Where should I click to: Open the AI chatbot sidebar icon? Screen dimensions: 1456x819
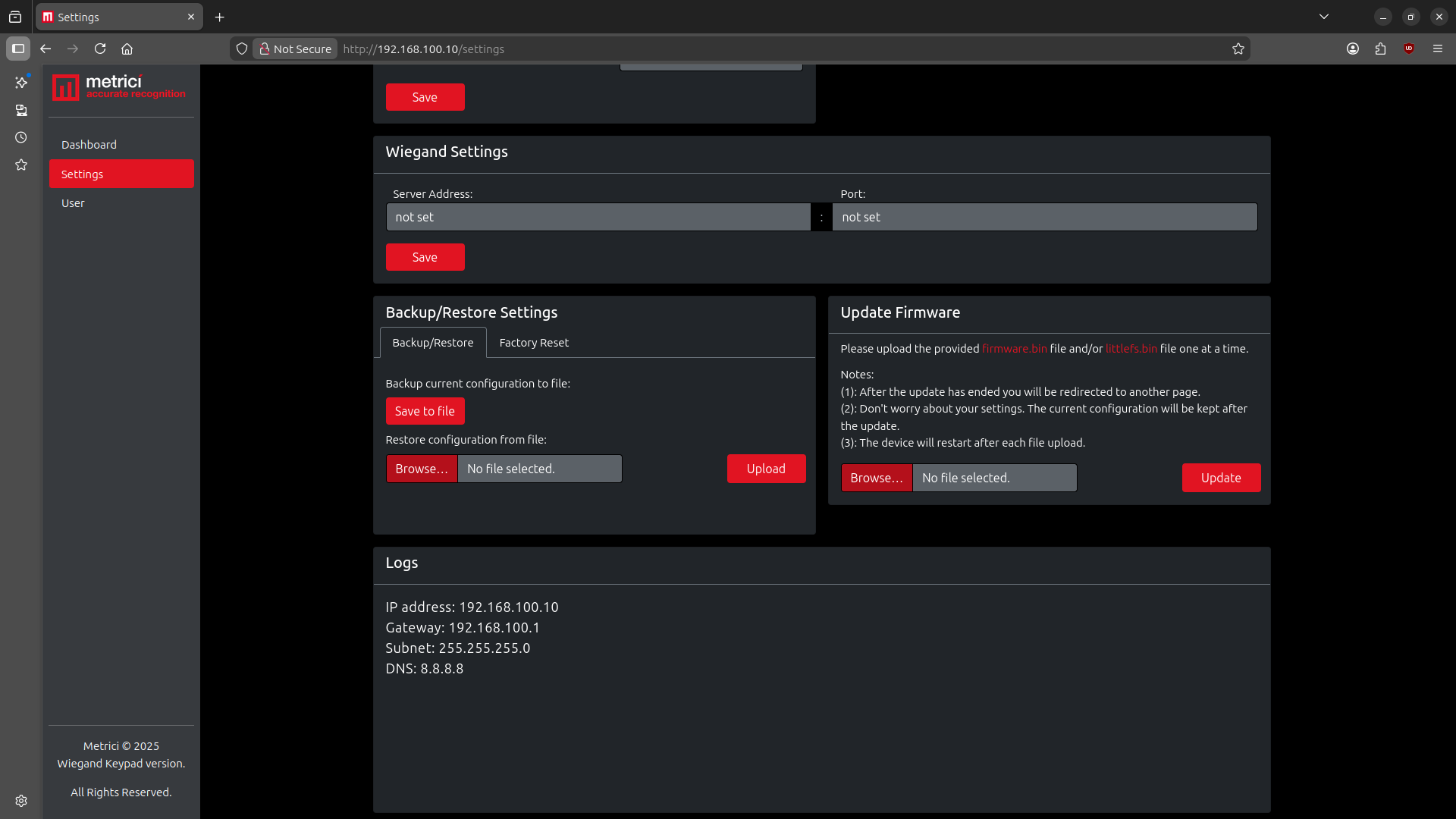pyautogui.click(x=21, y=82)
